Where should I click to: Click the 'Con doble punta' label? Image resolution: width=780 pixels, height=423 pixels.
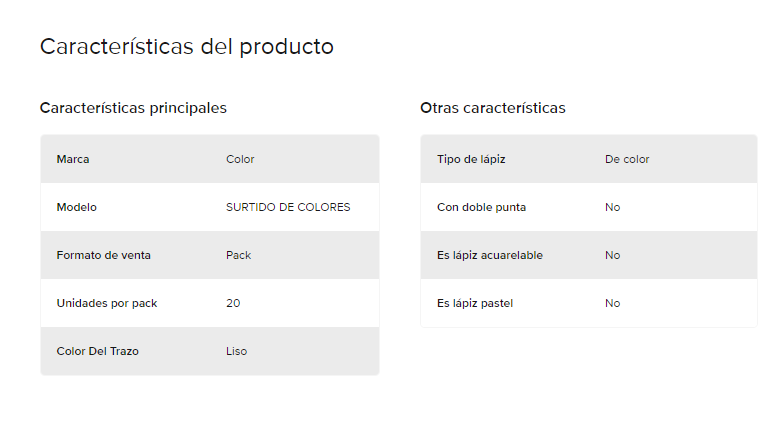click(482, 207)
